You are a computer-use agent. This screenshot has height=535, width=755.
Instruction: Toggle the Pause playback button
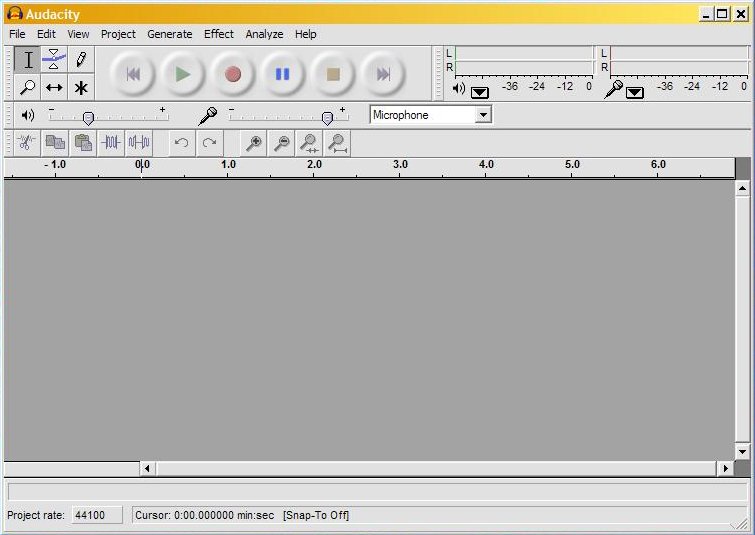click(x=283, y=74)
